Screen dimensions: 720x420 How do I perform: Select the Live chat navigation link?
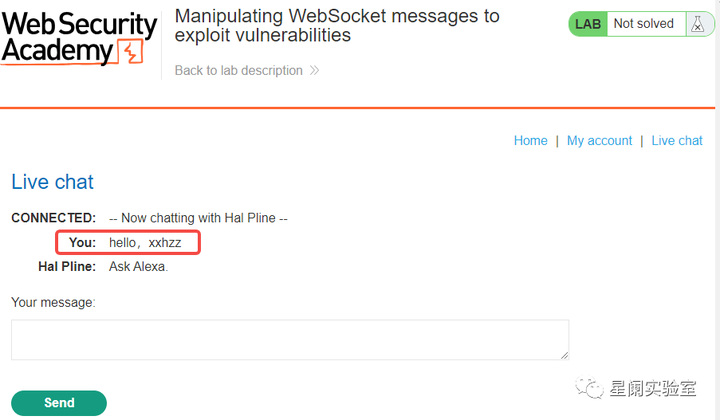[677, 141]
